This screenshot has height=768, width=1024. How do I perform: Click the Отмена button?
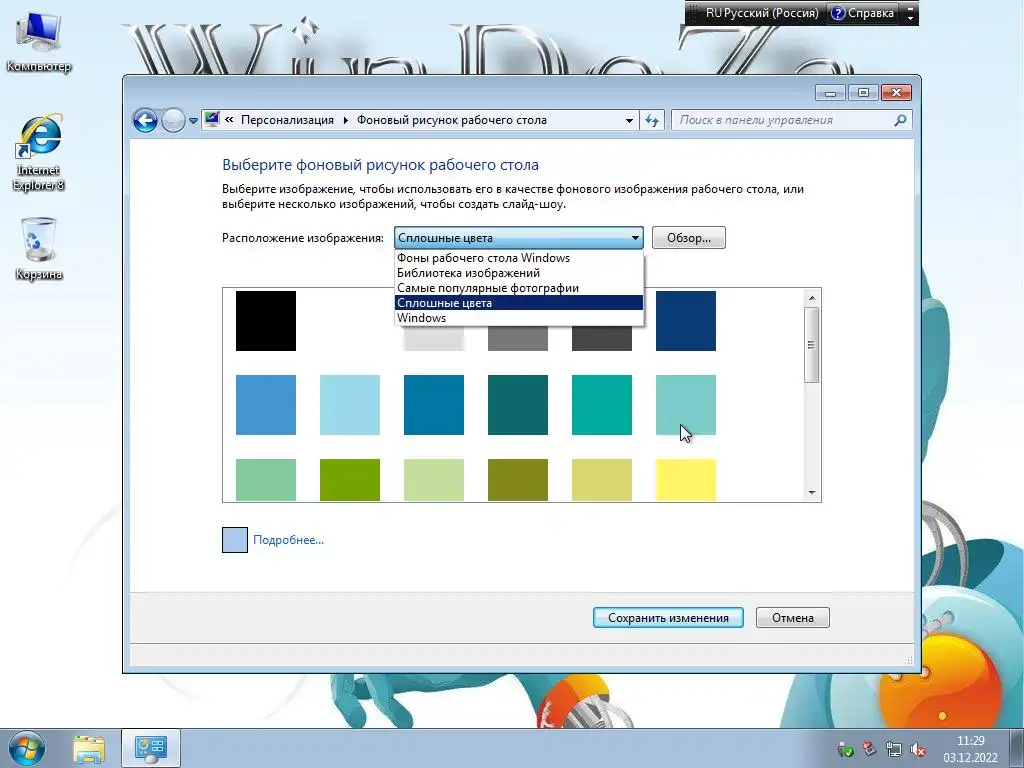tap(793, 618)
